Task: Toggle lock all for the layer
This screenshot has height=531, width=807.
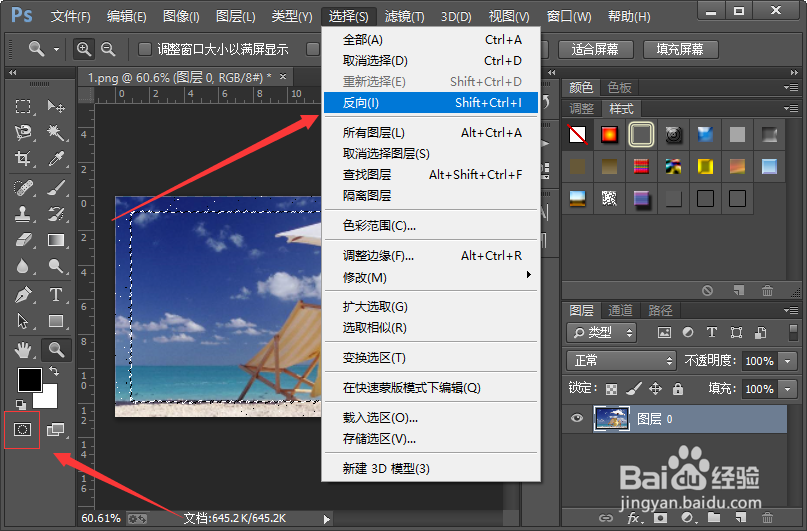Action: pyautogui.click(x=678, y=388)
